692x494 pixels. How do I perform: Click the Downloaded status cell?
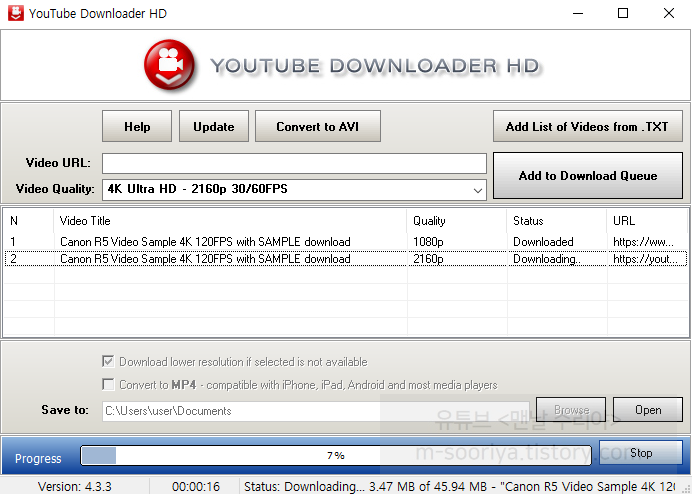pyautogui.click(x=543, y=242)
